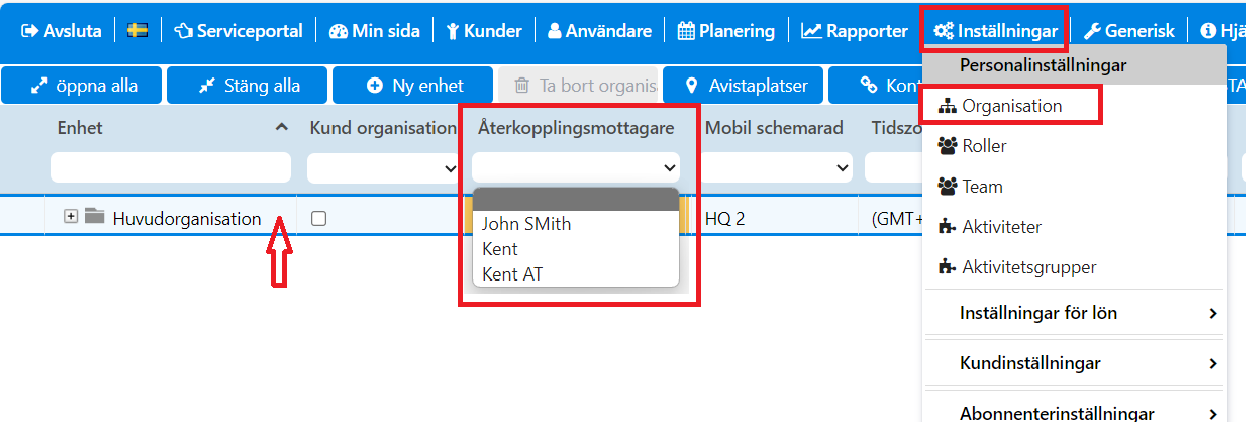
Task: Open the Inställningar menu
Action: coord(995,31)
